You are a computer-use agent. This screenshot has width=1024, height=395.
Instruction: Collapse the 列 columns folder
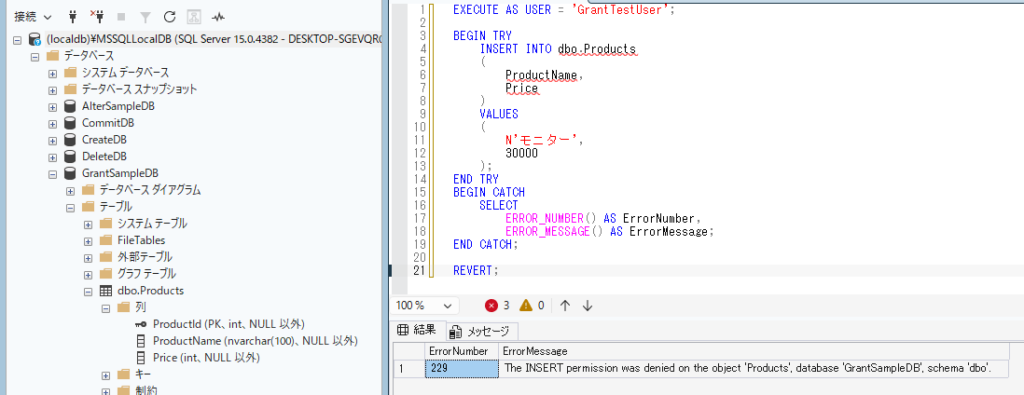(x=105, y=308)
